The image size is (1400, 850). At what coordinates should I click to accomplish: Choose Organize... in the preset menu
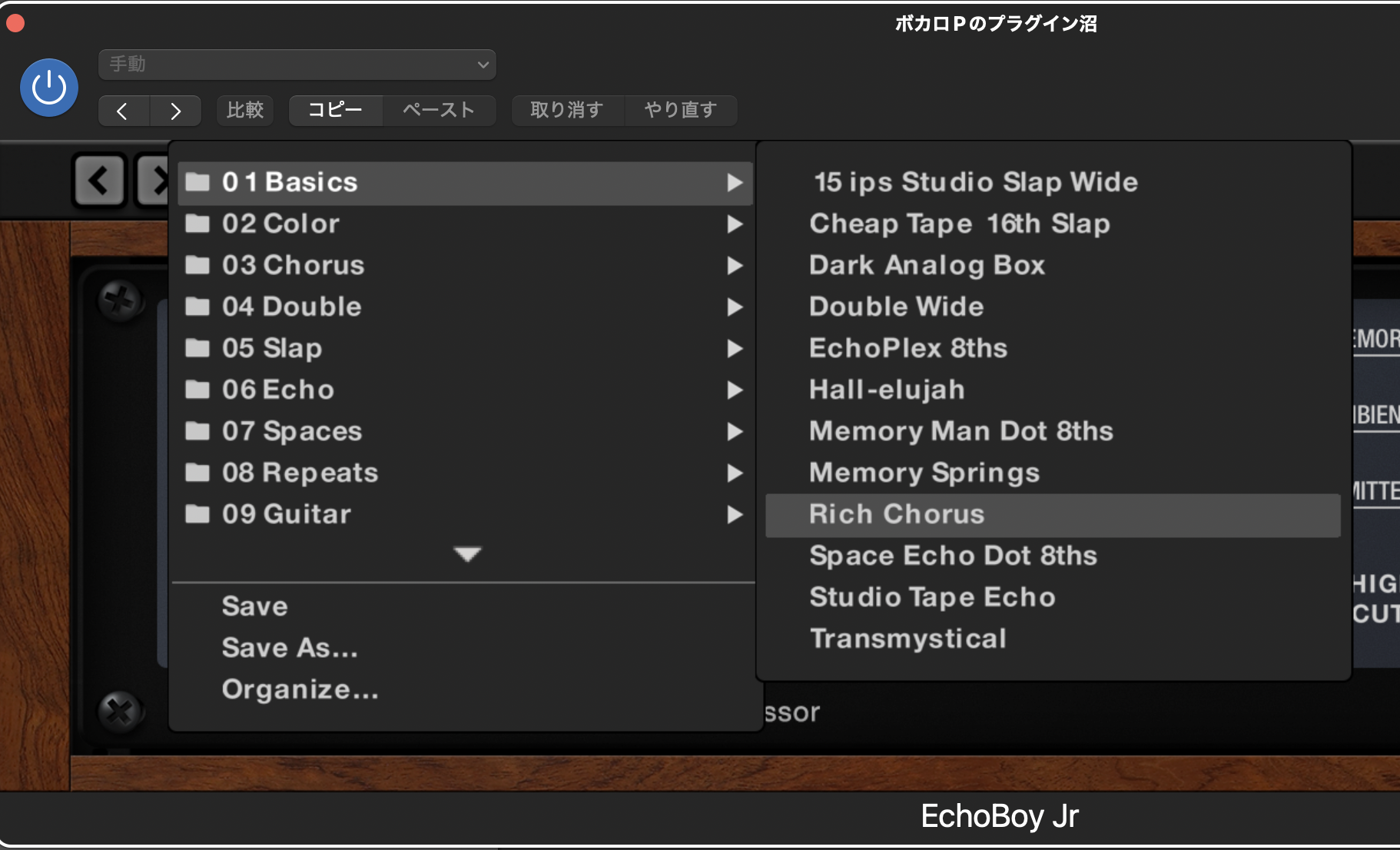click(300, 690)
